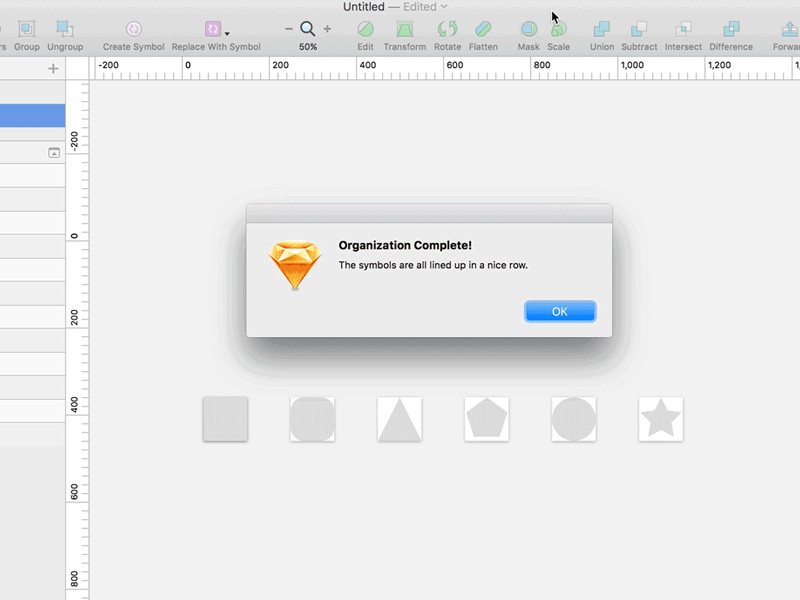
Task: Apply Union boolean operation
Action: pos(602,29)
